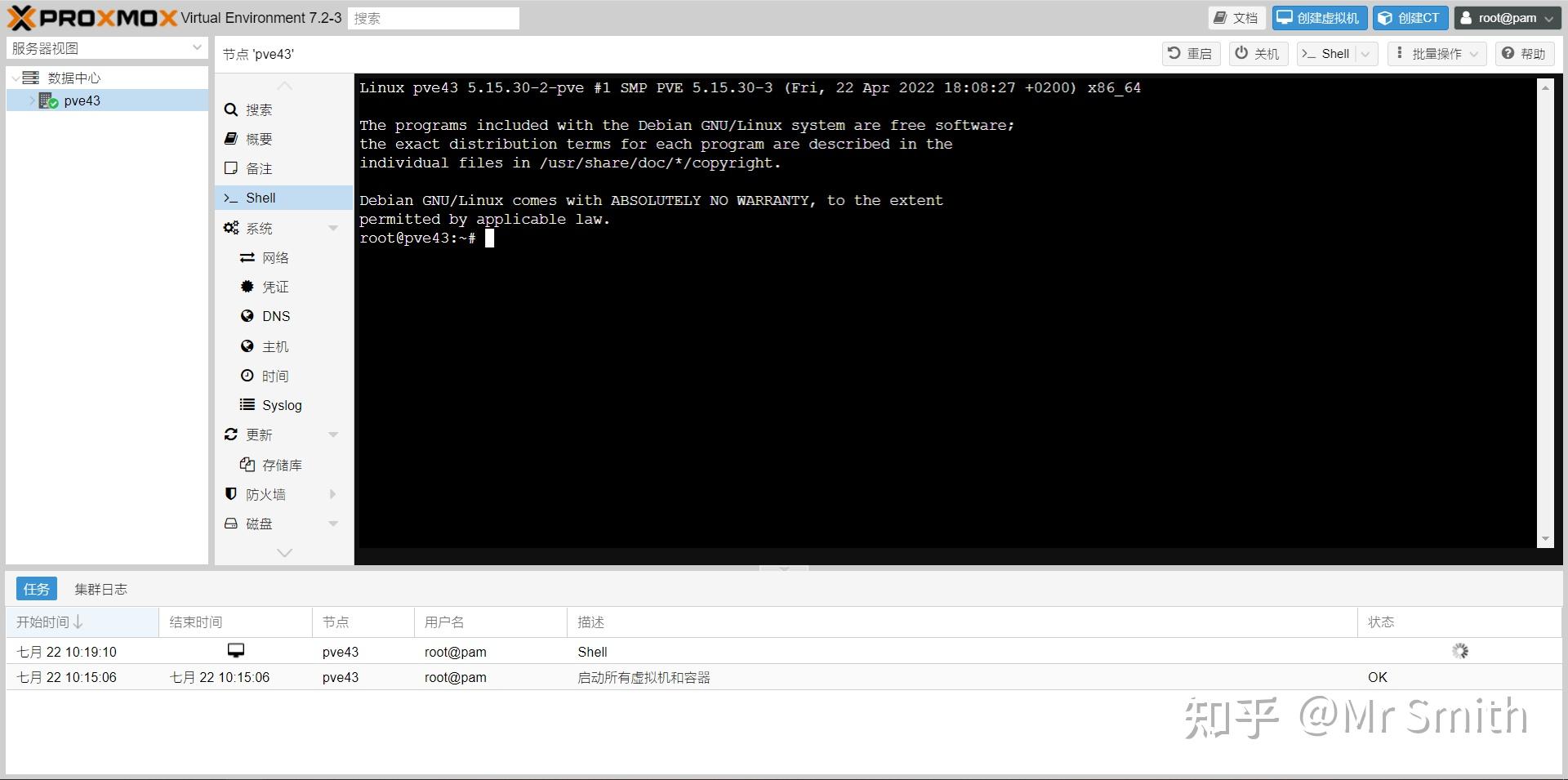Viewport: 1568px width, 780px height.
Task: Open the root@pam user menu
Action: (x=1507, y=18)
